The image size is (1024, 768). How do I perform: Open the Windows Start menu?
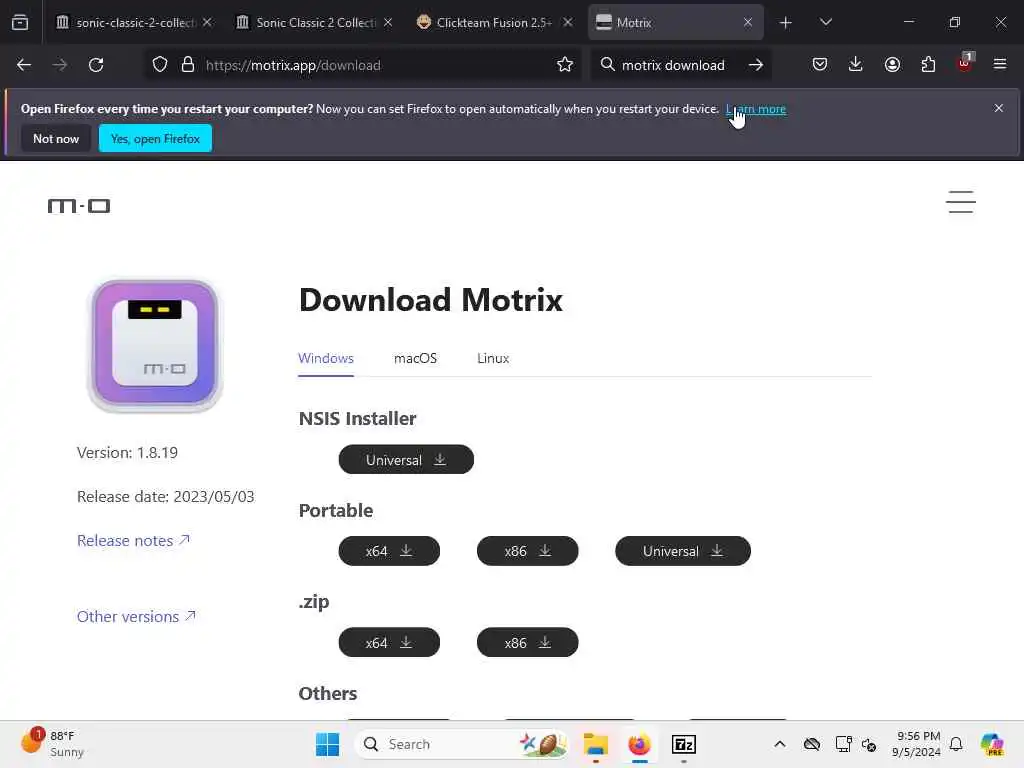[327, 744]
